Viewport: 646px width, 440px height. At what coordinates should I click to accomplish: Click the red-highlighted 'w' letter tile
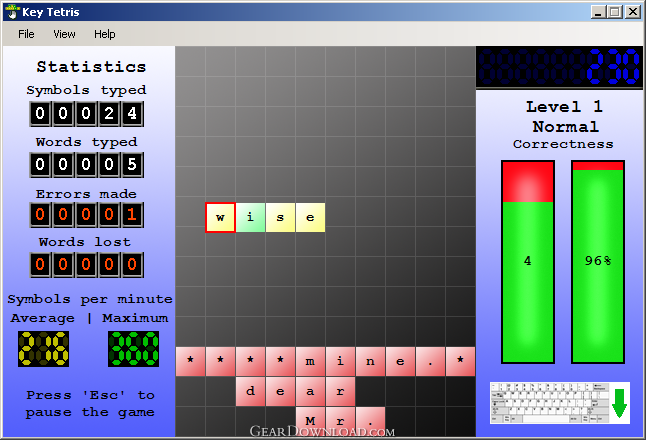(220, 217)
